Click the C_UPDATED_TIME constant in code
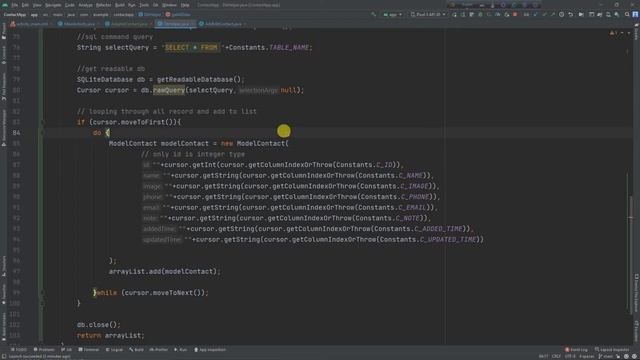This screenshot has height=360, width=640. (x=448, y=240)
